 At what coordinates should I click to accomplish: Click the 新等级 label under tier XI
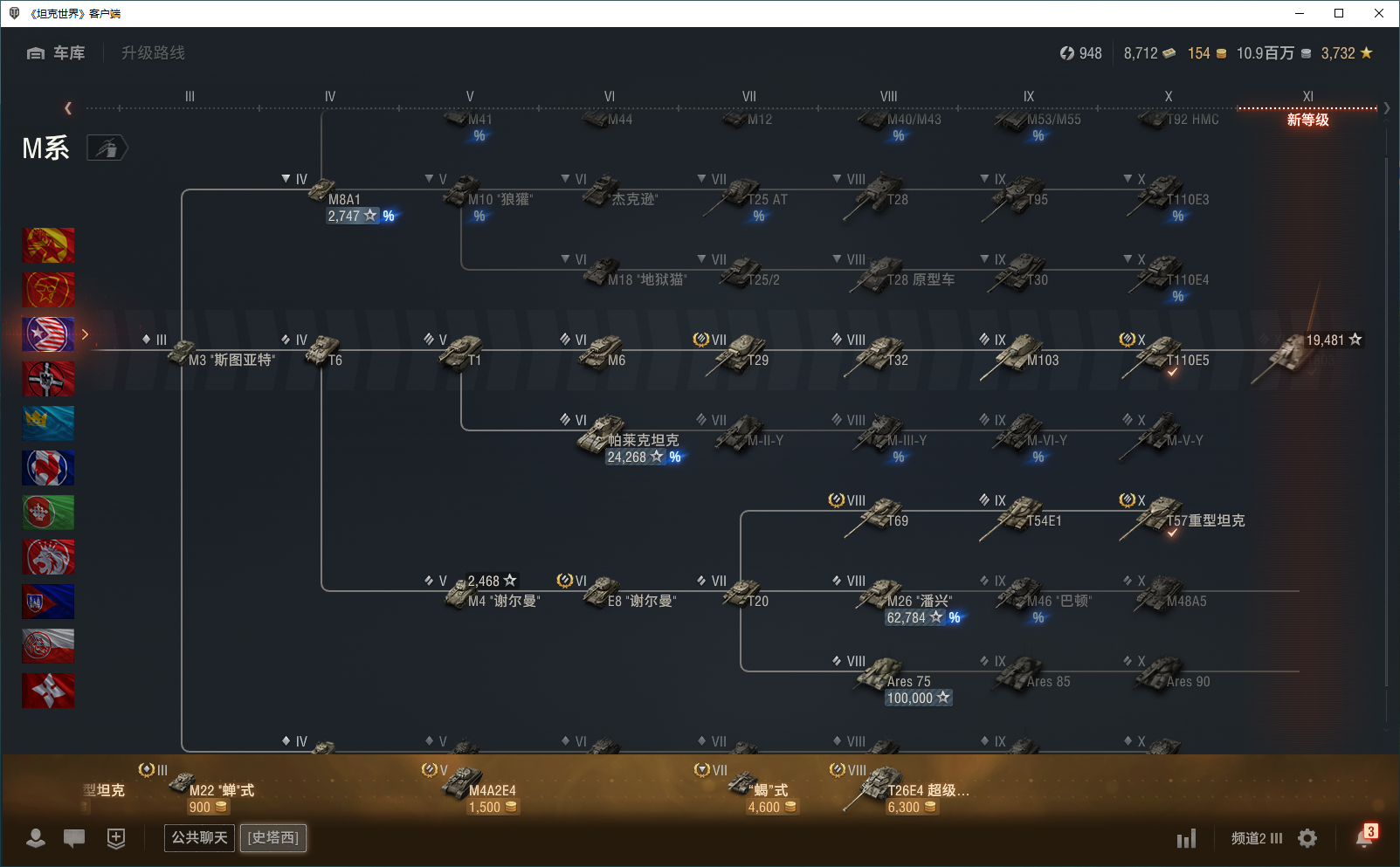point(1307,120)
